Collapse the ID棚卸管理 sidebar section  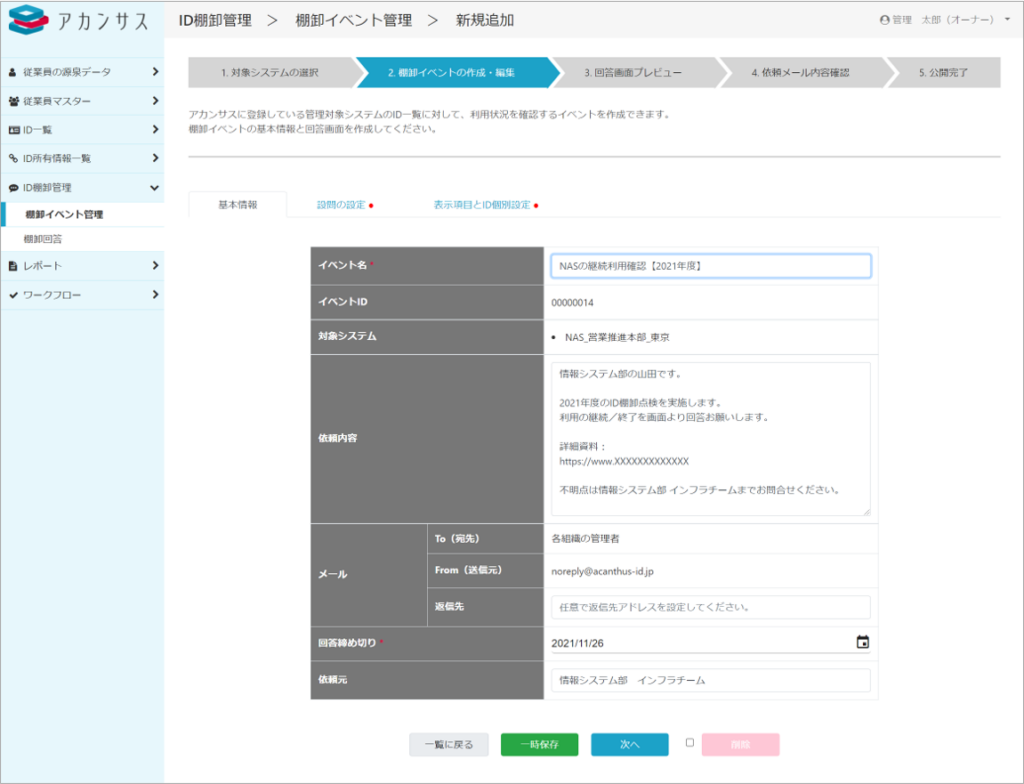pyautogui.click(x=155, y=187)
